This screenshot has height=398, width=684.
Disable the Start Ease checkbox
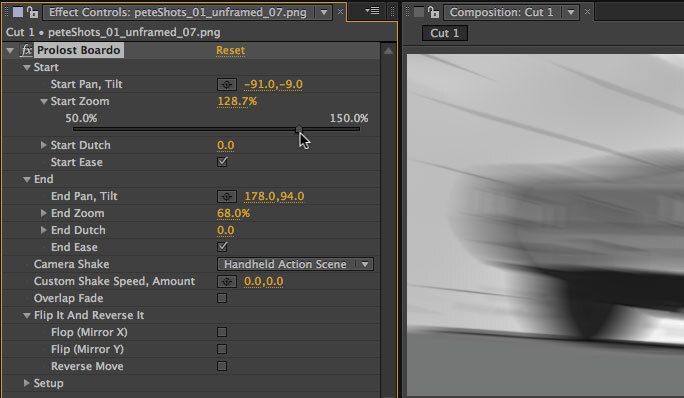pos(222,162)
